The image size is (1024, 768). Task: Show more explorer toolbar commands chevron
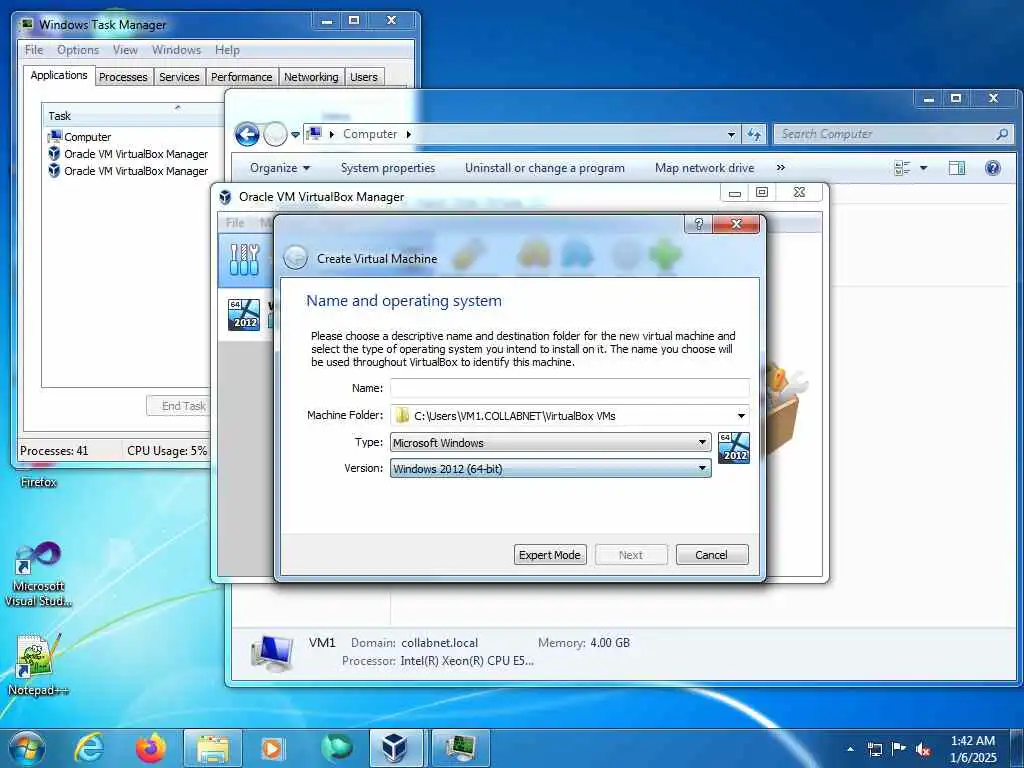pyautogui.click(x=780, y=168)
